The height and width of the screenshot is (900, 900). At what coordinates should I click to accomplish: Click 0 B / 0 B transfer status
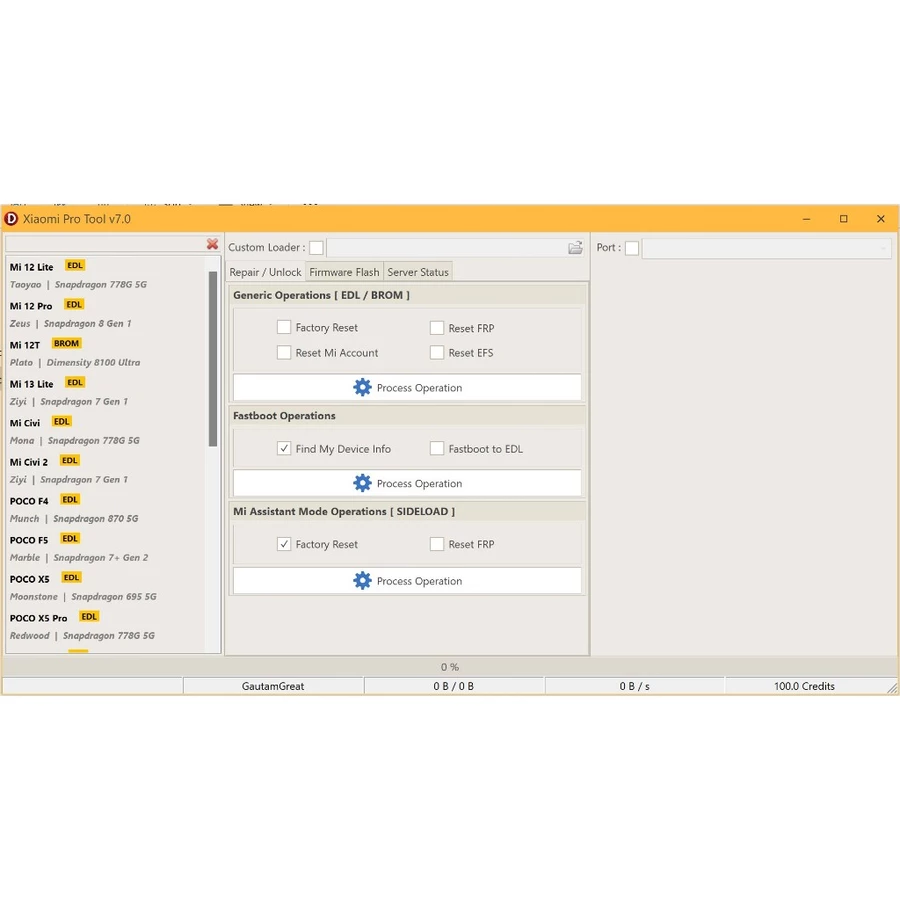[x=454, y=686]
